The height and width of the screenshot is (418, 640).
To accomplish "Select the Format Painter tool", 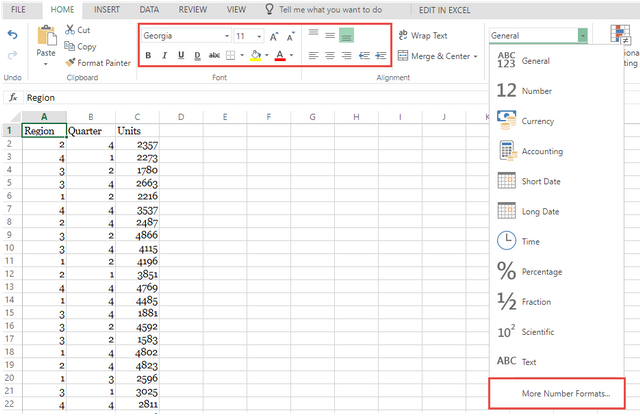I will (98, 63).
